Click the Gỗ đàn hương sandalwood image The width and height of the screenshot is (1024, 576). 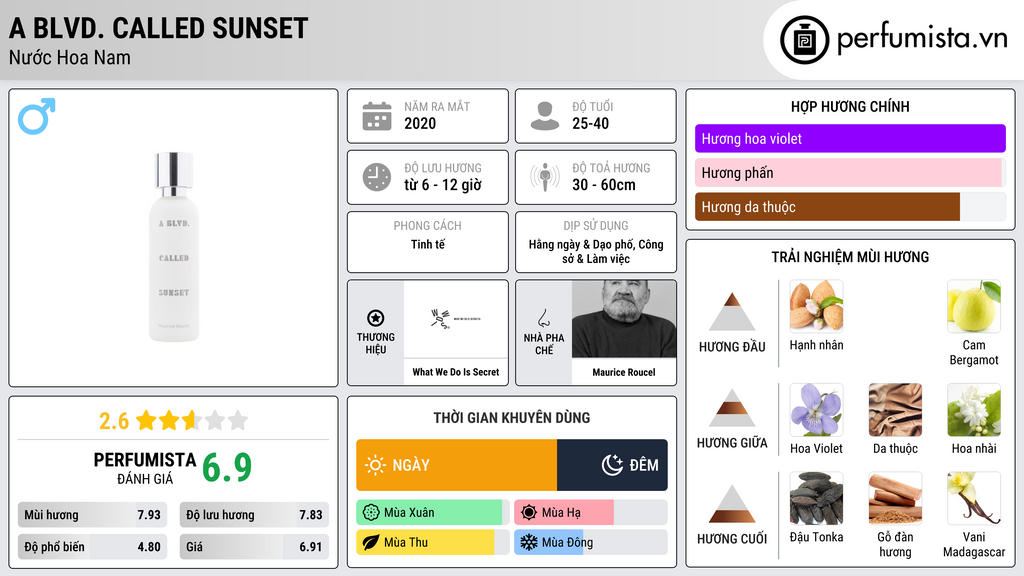[x=895, y=498]
